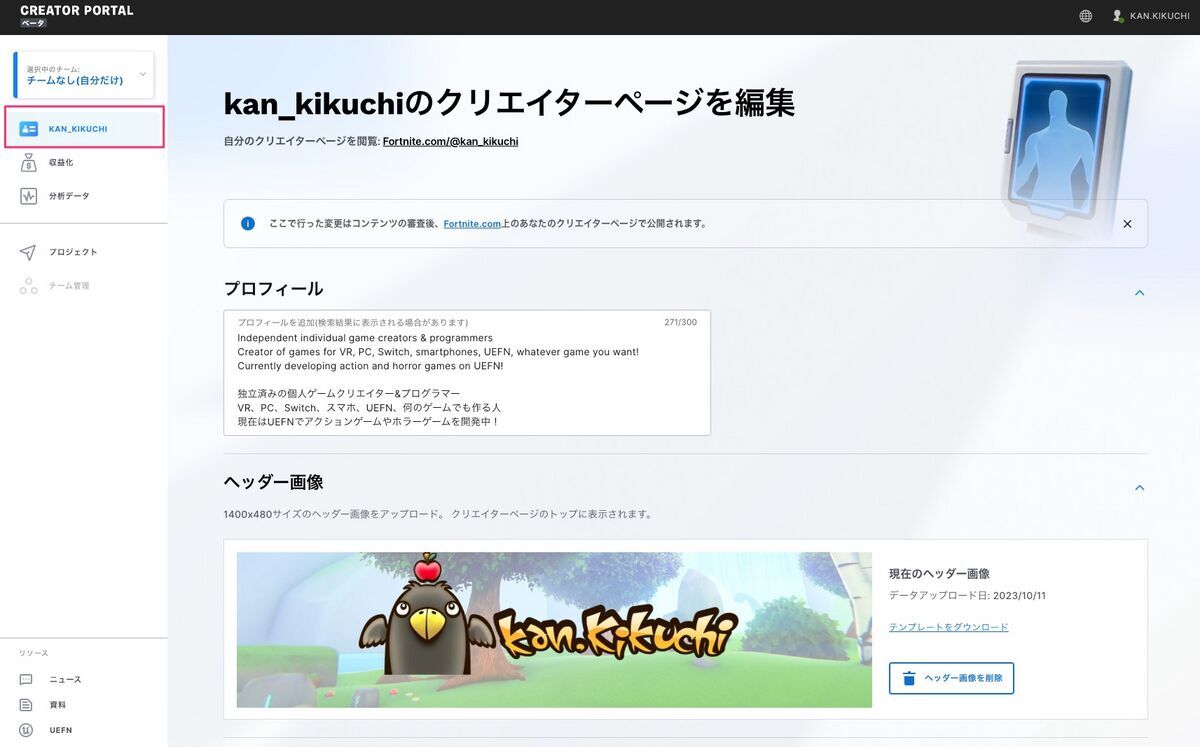The height and width of the screenshot is (747, 1200).
Task: Click the team management nodes icon
Action: [x=28, y=286]
